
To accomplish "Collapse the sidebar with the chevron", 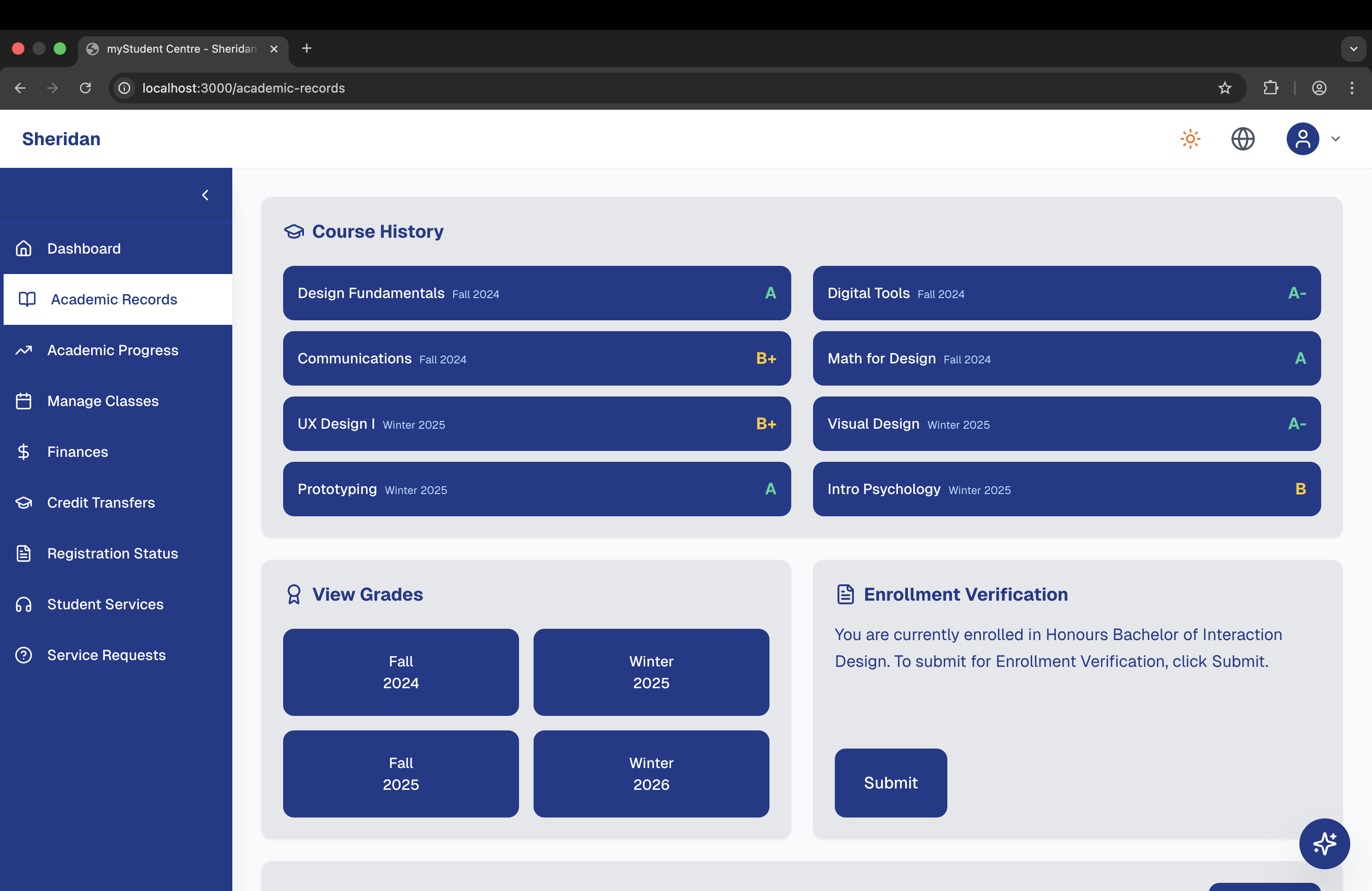I will (205, 196).
